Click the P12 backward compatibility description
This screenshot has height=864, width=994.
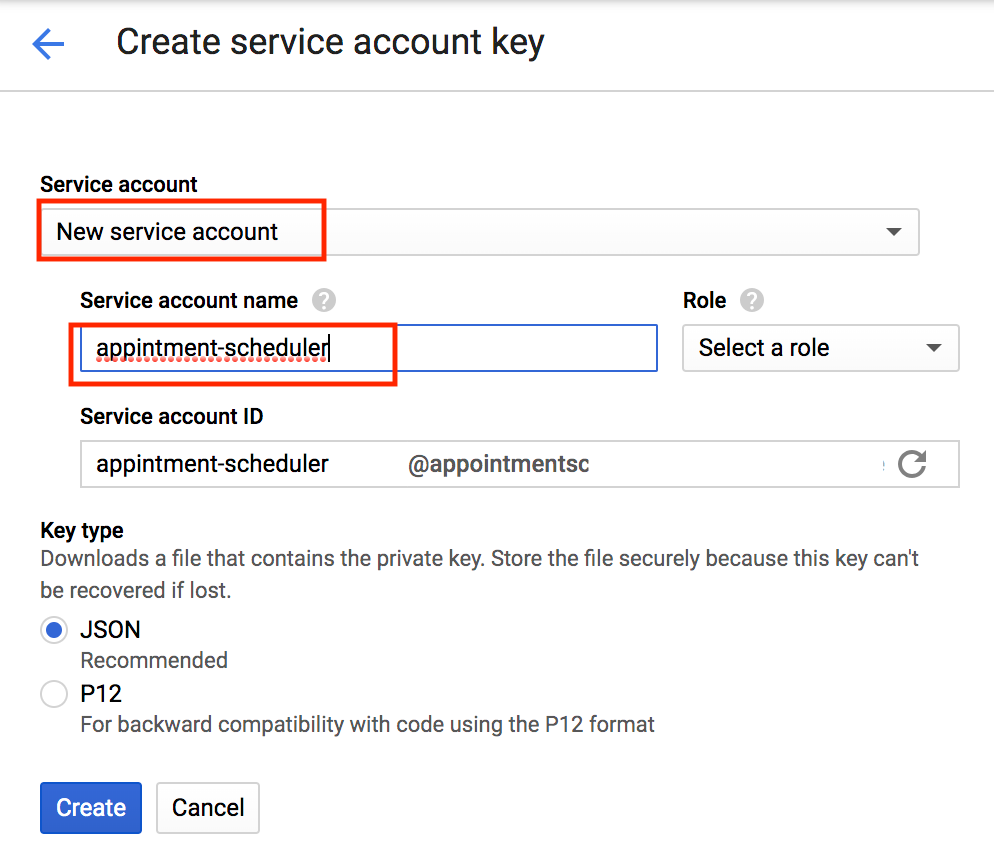(367, 724)
